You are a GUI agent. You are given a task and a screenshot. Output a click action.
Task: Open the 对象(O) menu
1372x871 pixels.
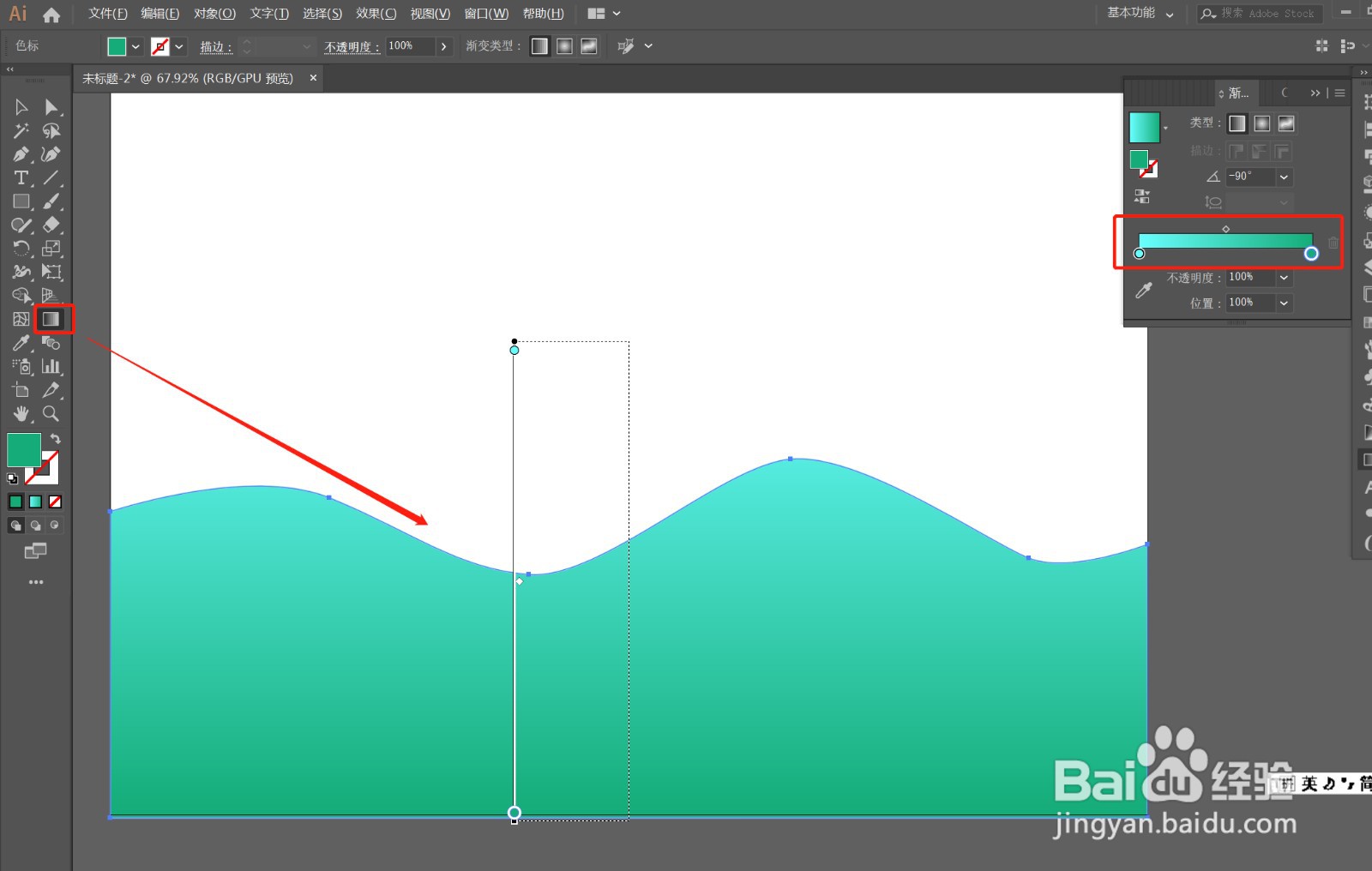click(214, 14)
